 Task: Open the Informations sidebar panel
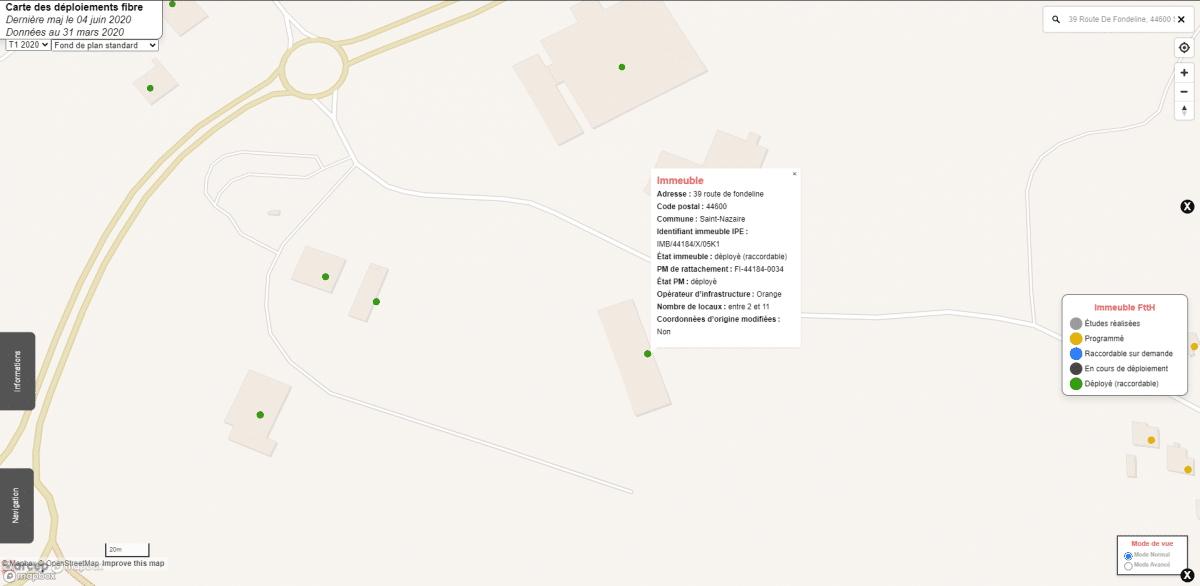17,371
